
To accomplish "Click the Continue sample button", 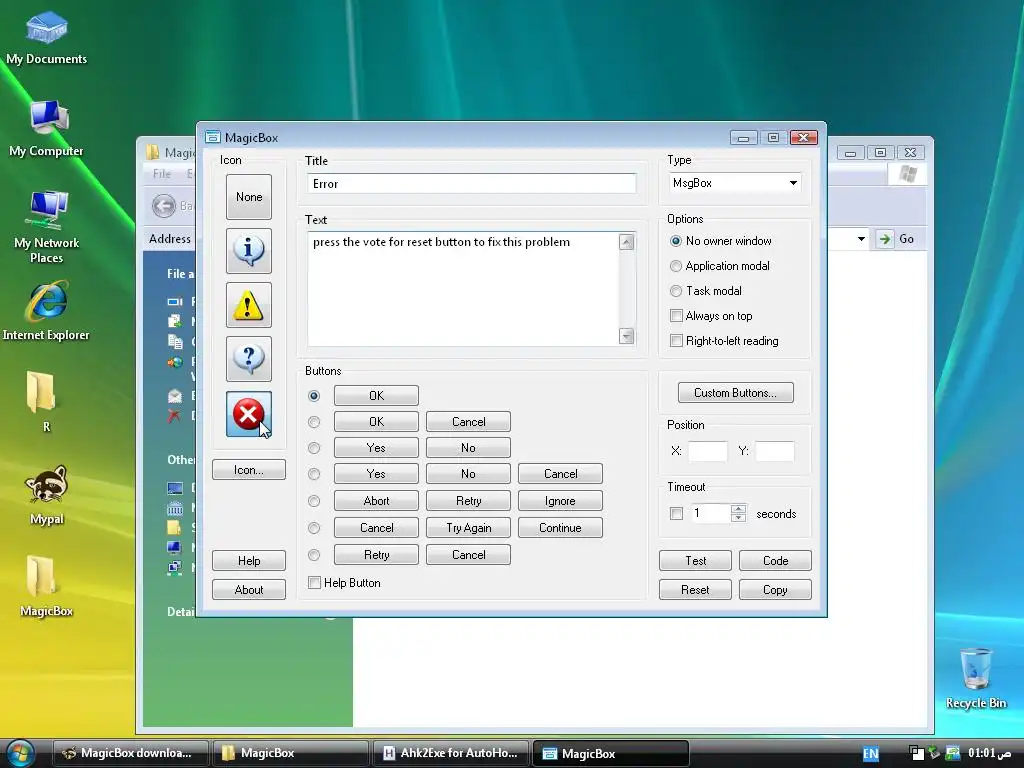I will coord(560,528).
